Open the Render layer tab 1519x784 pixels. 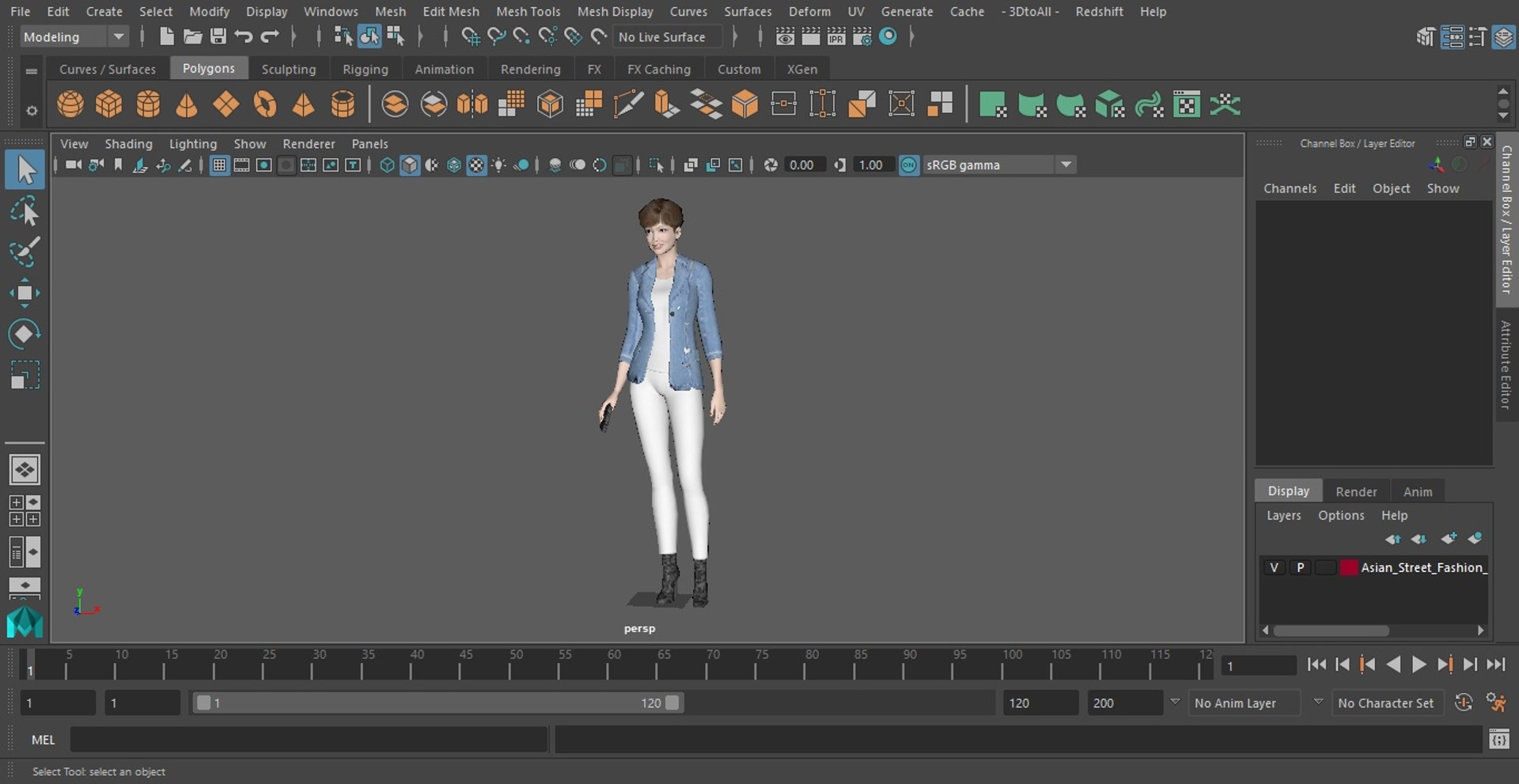pyautogui.click(x=1356, y=491)
